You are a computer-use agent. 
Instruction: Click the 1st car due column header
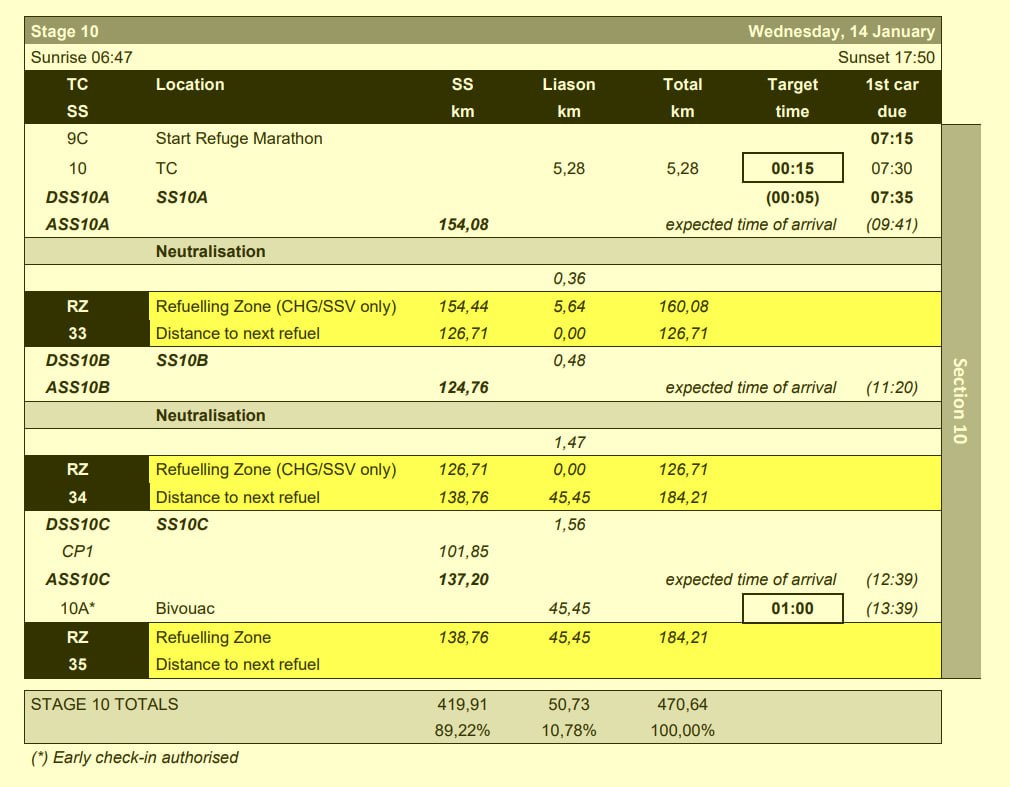pyautogui.click(x=891, y=98)
